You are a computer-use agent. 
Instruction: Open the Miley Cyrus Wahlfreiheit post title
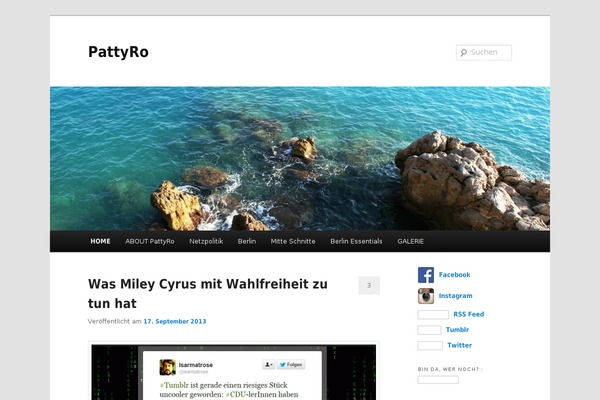[x=208, y=294]
